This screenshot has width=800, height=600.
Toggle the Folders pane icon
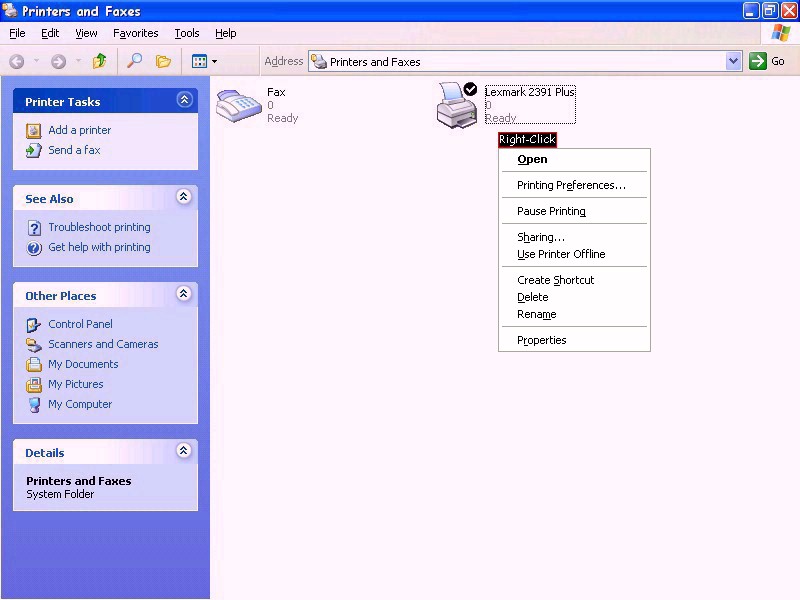163,61
